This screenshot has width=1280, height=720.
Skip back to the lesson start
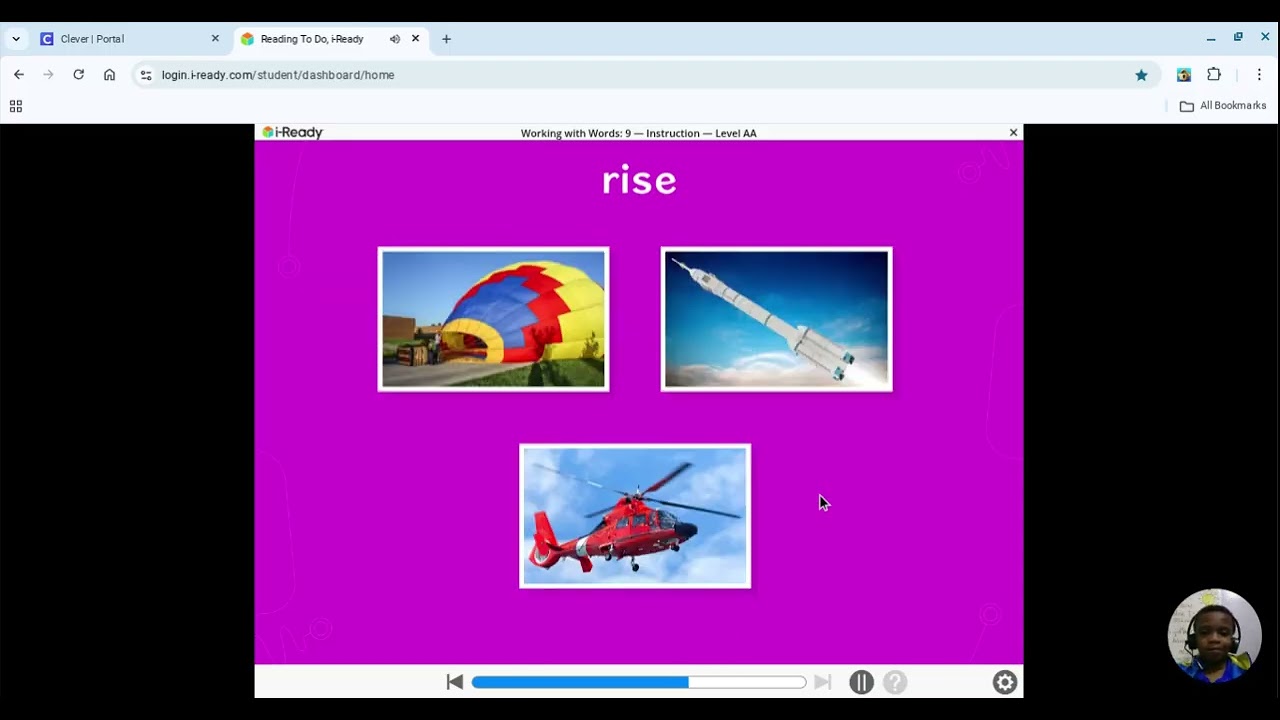coord(455,682)
